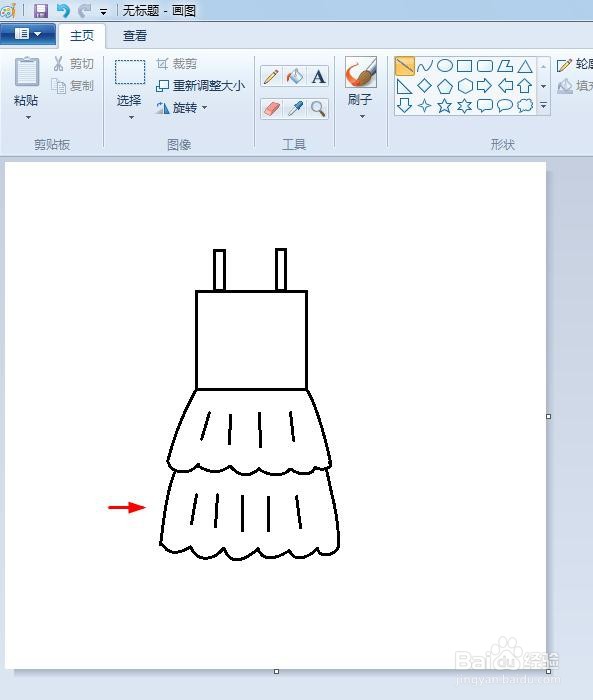
Task: Click the 刷子 brush icon
Action: point(361,72)
